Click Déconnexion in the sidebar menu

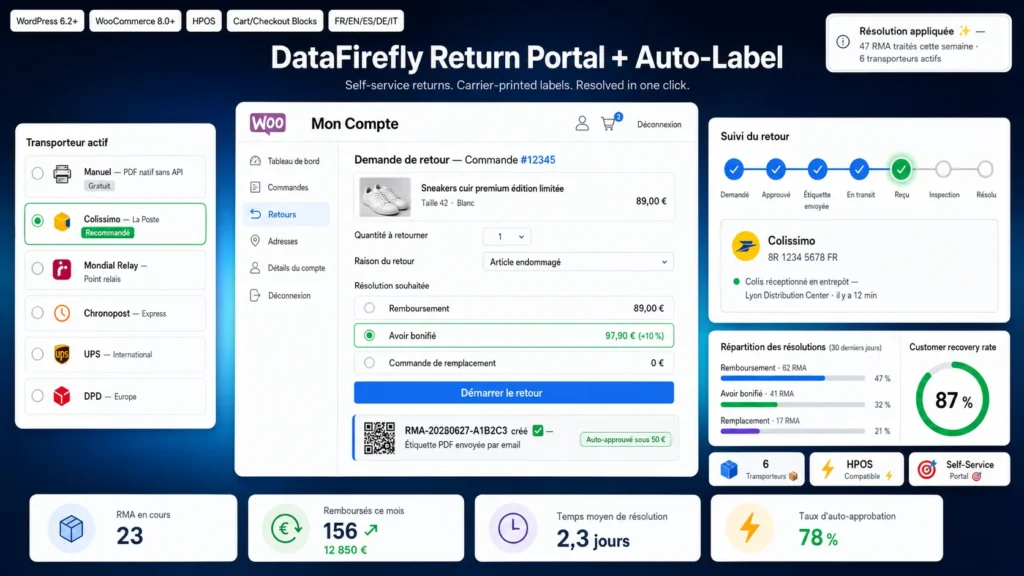tap(287, 295)
